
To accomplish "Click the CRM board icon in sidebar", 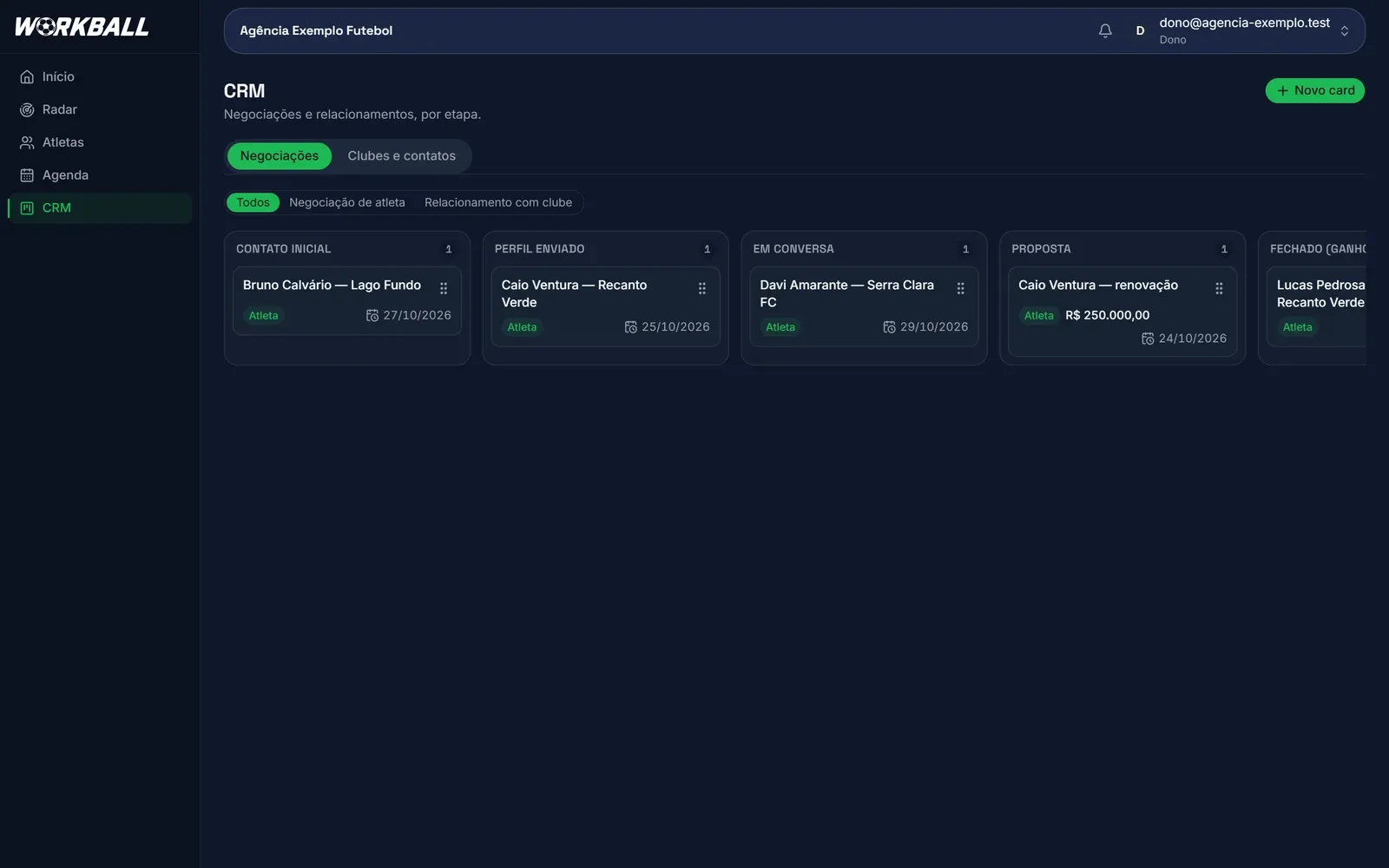I will point(27,208).
